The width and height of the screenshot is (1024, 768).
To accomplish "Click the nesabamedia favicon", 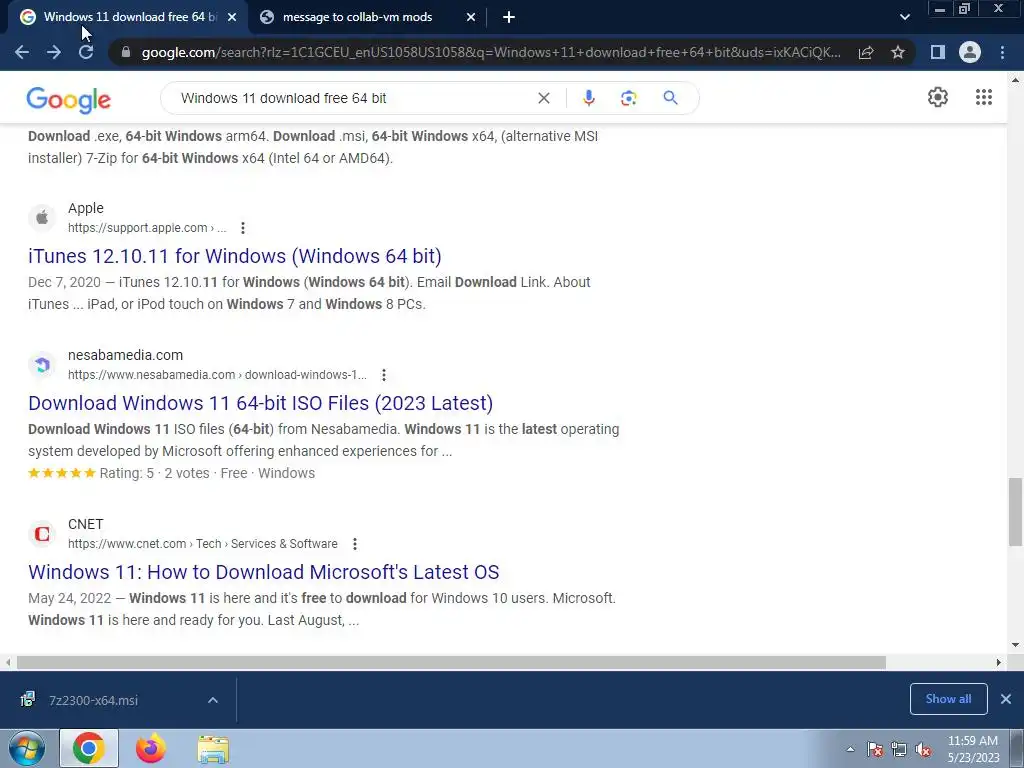I will [42, 364].
